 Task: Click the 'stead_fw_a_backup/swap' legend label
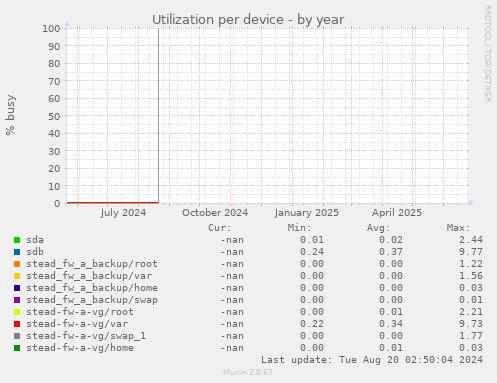click(x=92, y=300)
